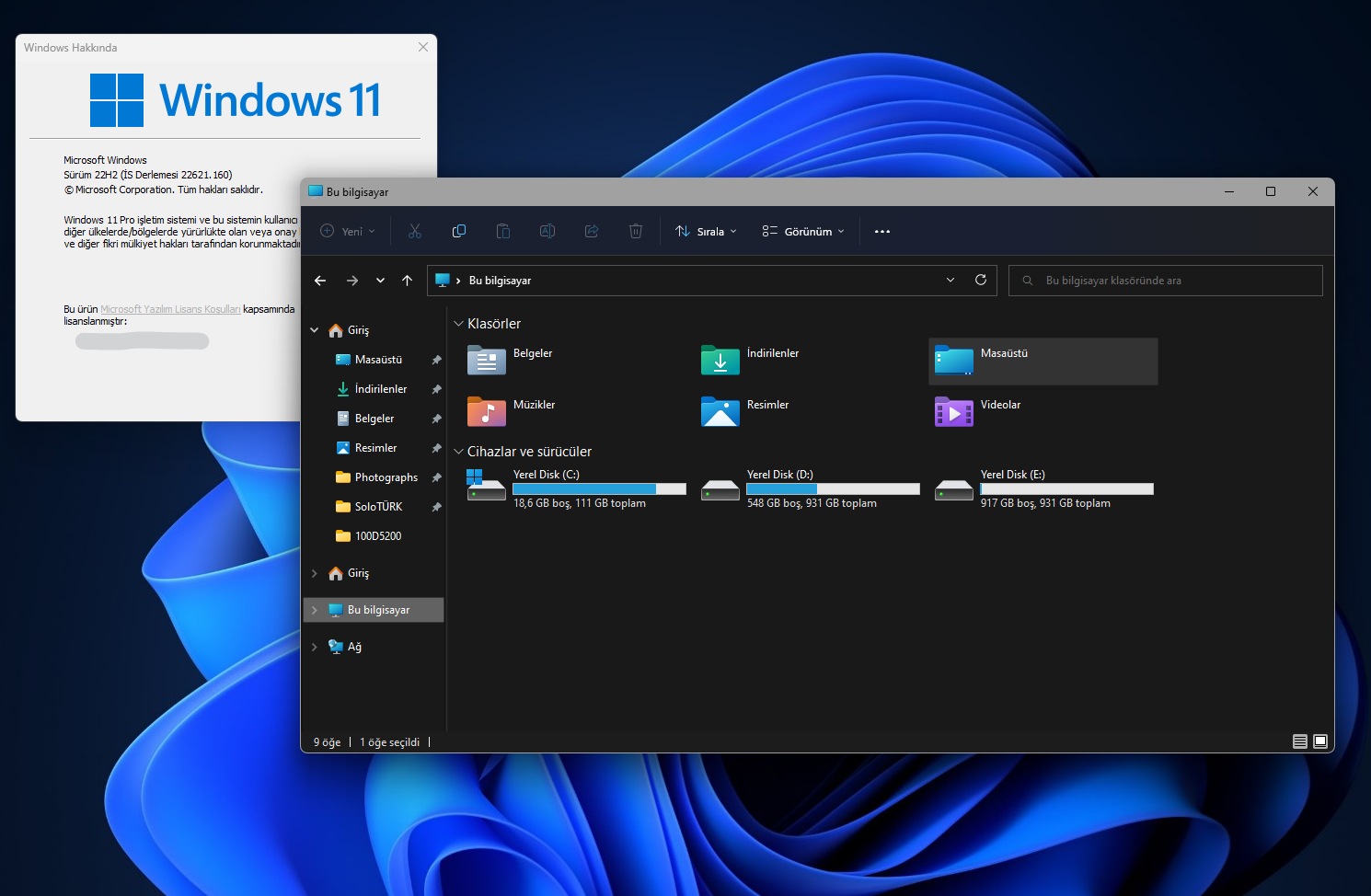Click the pin icon beside sidebar Masaüstü
Image resolution: width=1371 pixels, height=896 pixels.
coord(436,360)
